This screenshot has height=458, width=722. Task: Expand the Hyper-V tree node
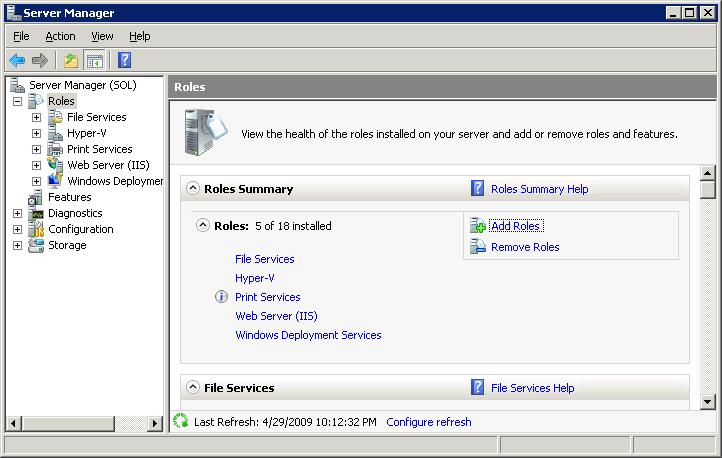click(x=36, y=133)
